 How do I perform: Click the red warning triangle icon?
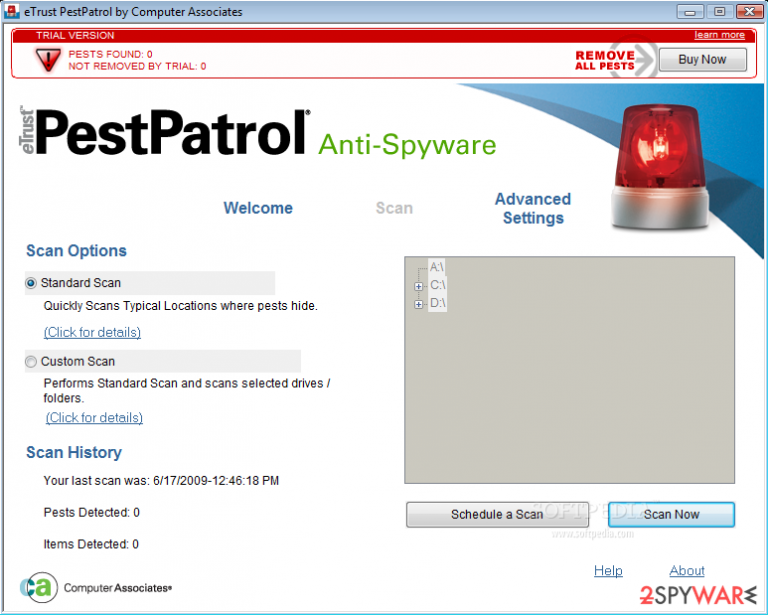coord(48,60)
